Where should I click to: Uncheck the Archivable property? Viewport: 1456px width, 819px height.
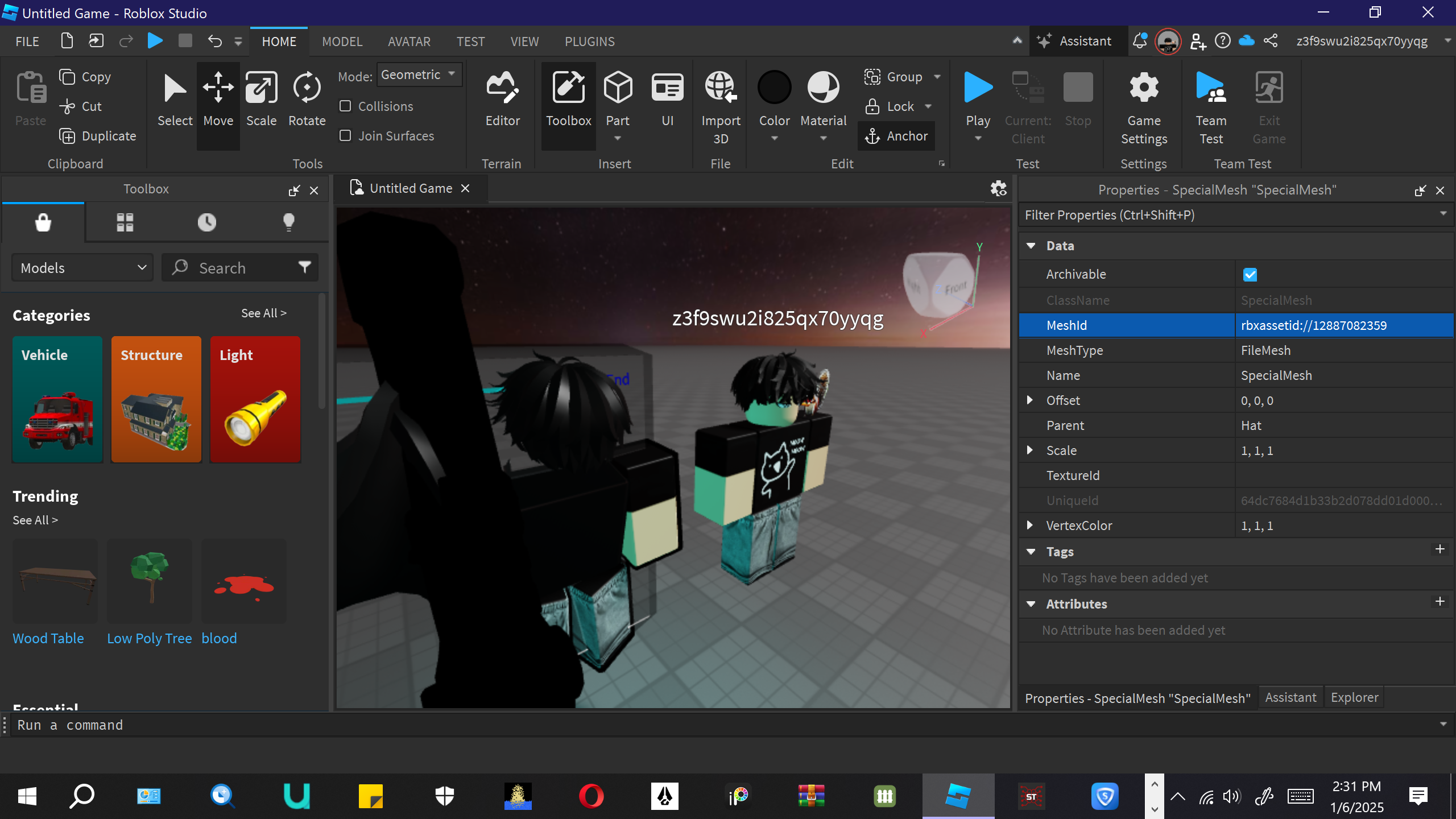point(1250,275)
